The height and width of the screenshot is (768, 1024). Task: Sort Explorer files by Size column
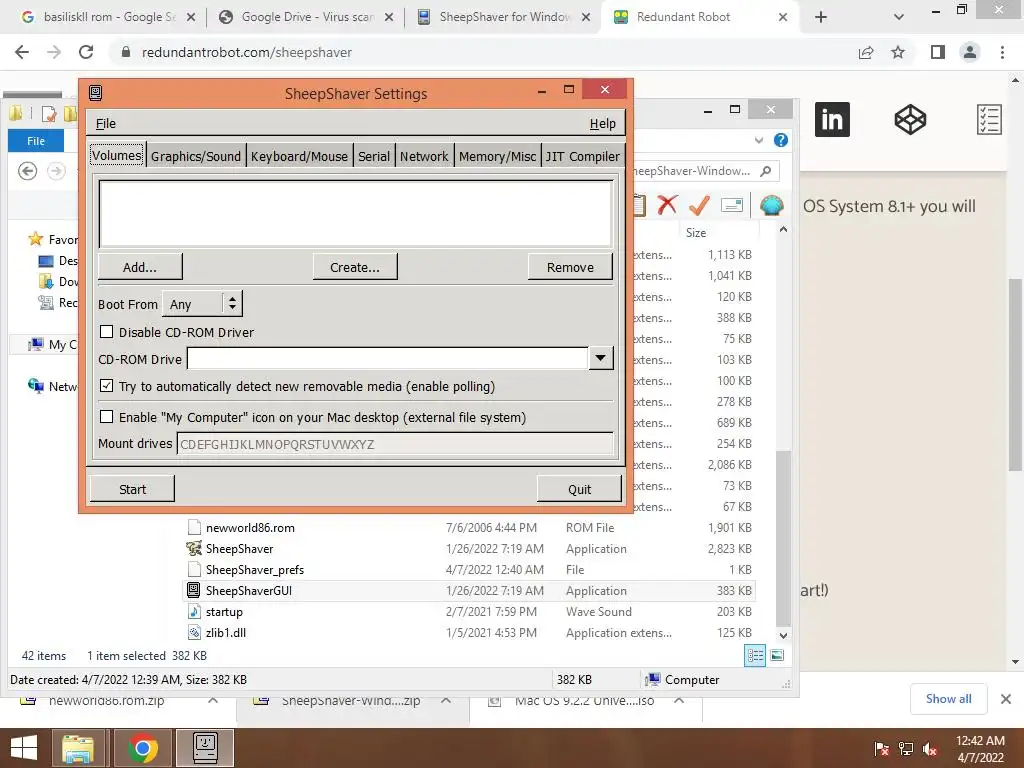click(696, 232)
